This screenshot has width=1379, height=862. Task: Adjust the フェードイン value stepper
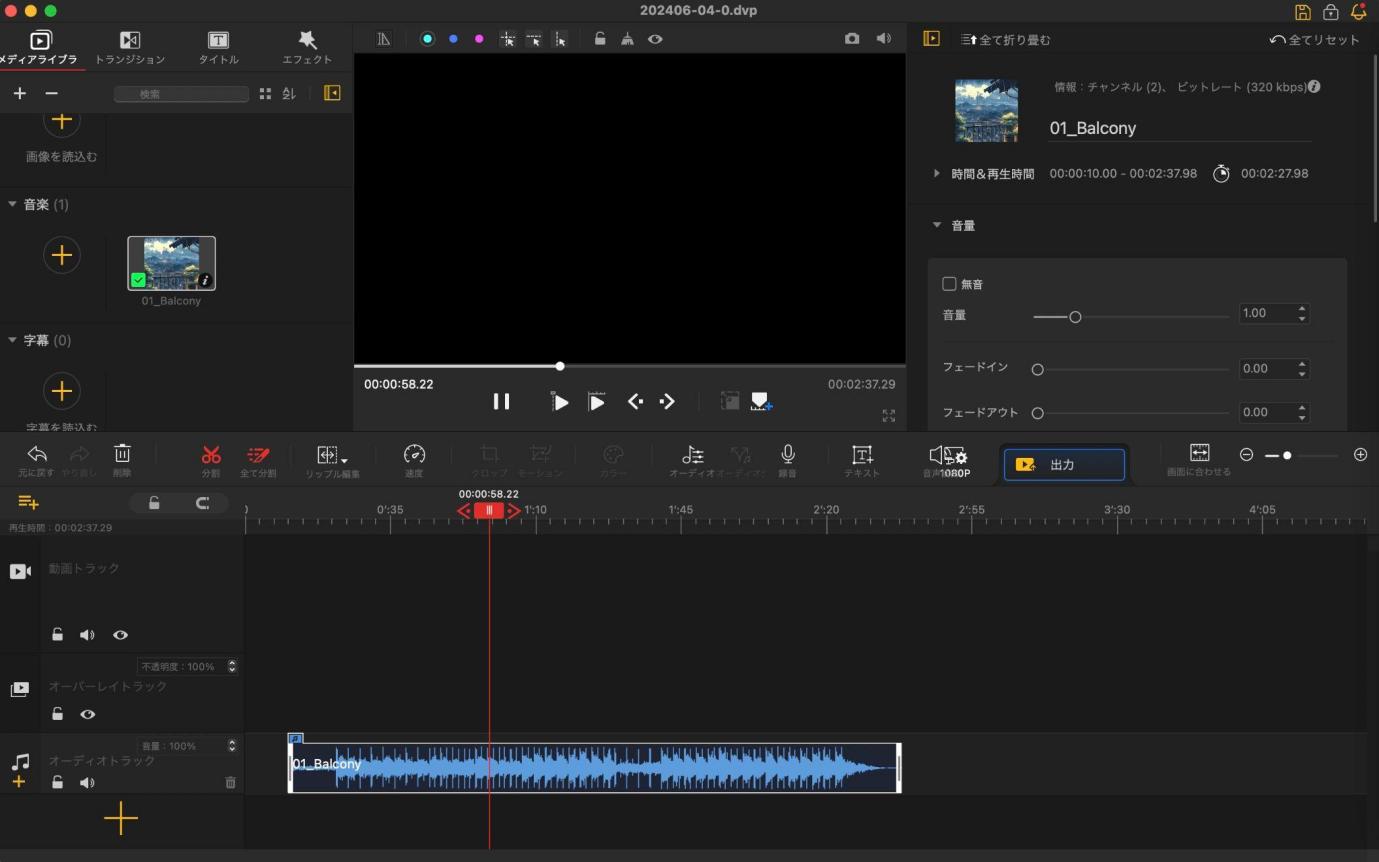click(x=1302, y=369)
